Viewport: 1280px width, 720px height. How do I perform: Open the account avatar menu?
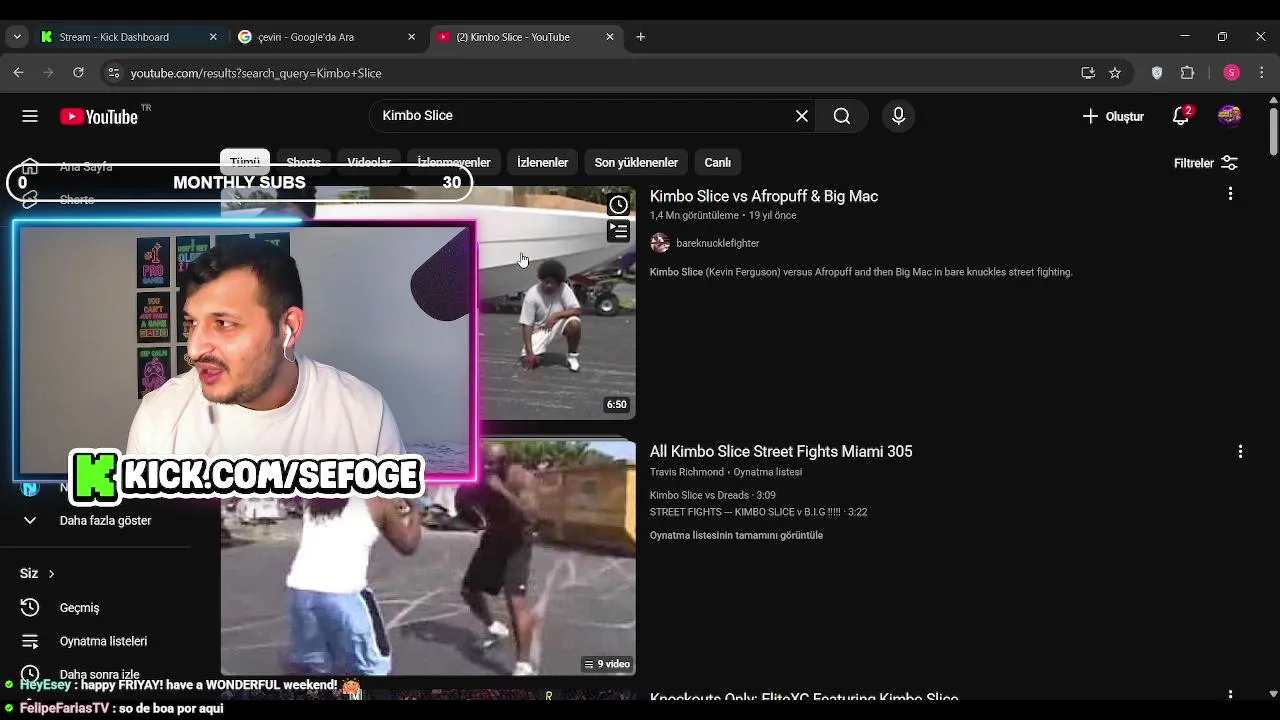[x=1229, y=116]
